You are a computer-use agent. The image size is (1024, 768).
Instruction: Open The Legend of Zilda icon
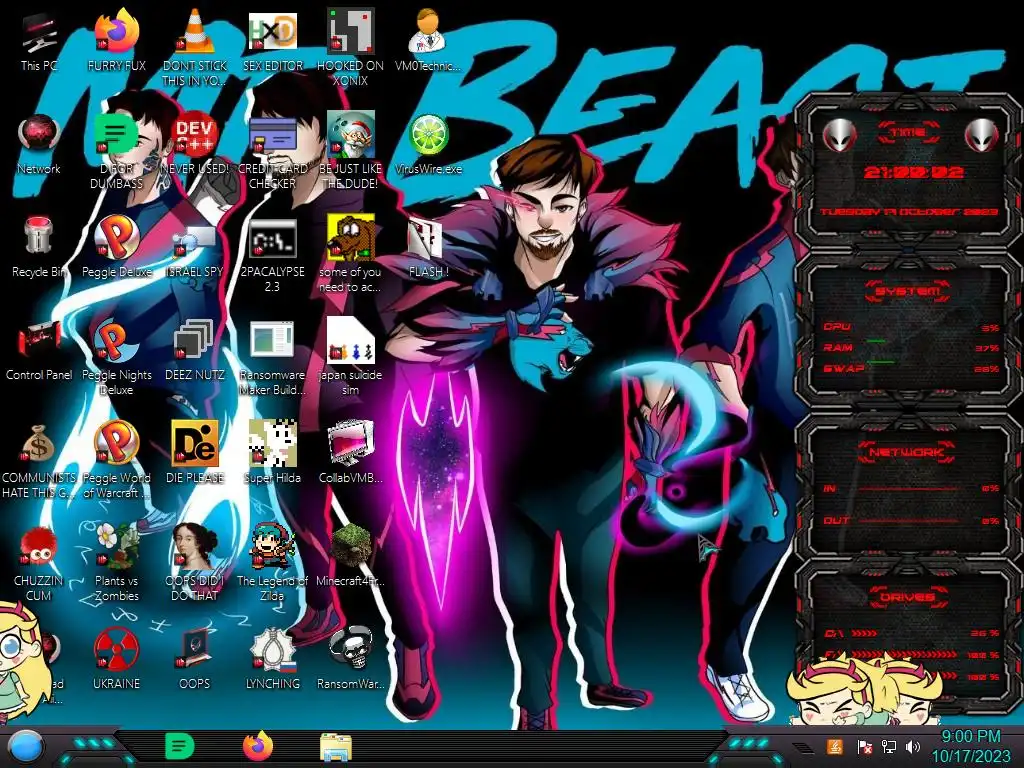coord(272,563)
